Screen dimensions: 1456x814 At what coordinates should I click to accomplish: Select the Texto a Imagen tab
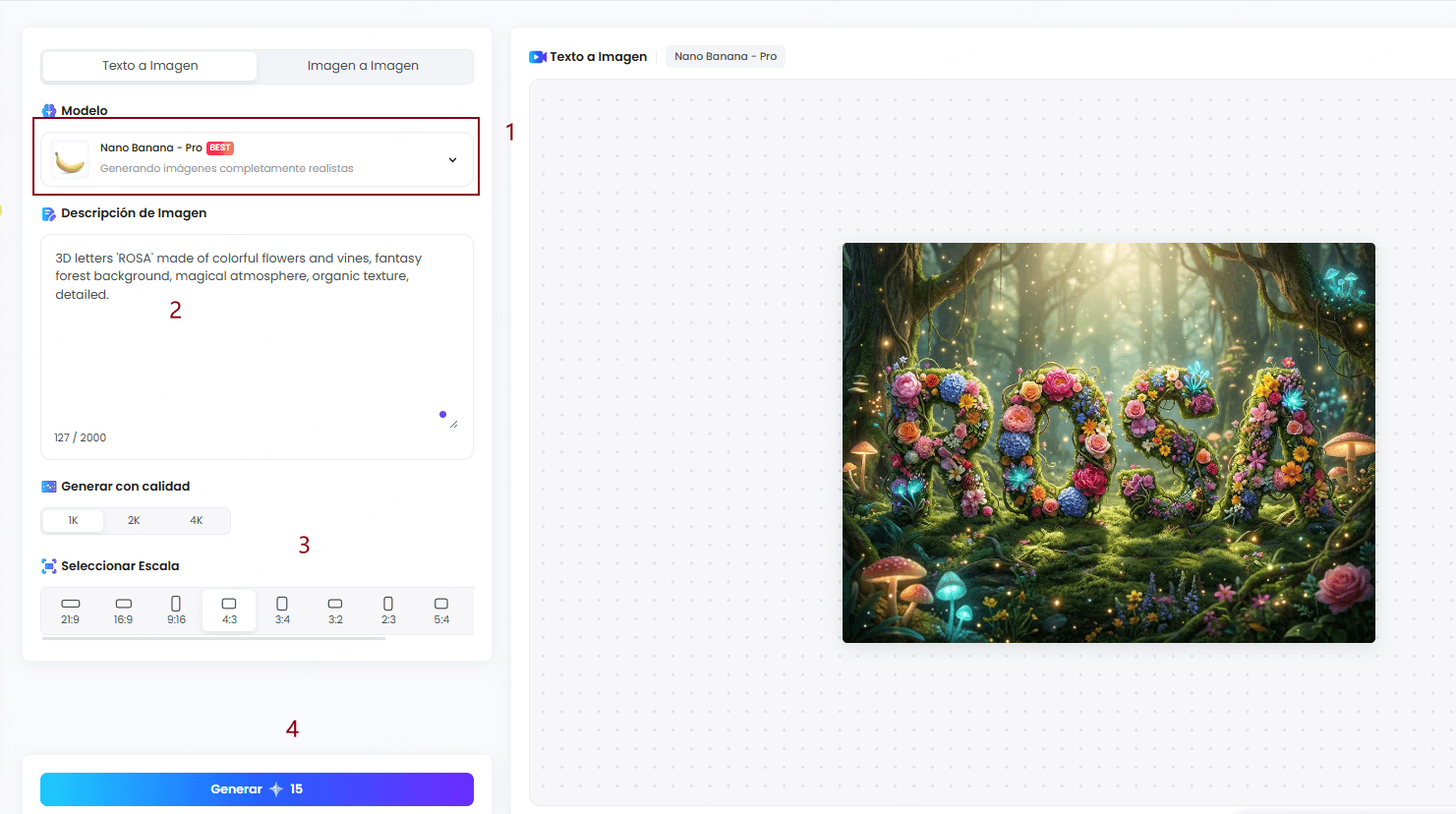[148, 65]
